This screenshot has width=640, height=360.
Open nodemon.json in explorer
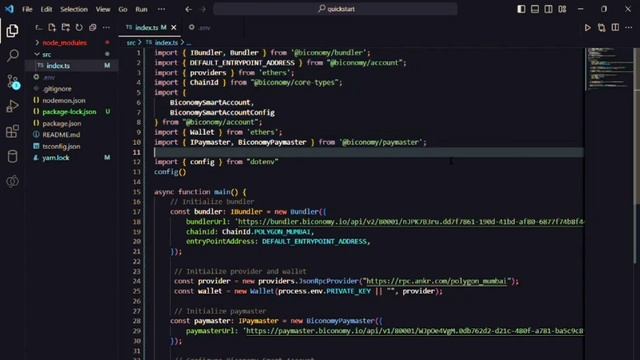click(64, 100)
